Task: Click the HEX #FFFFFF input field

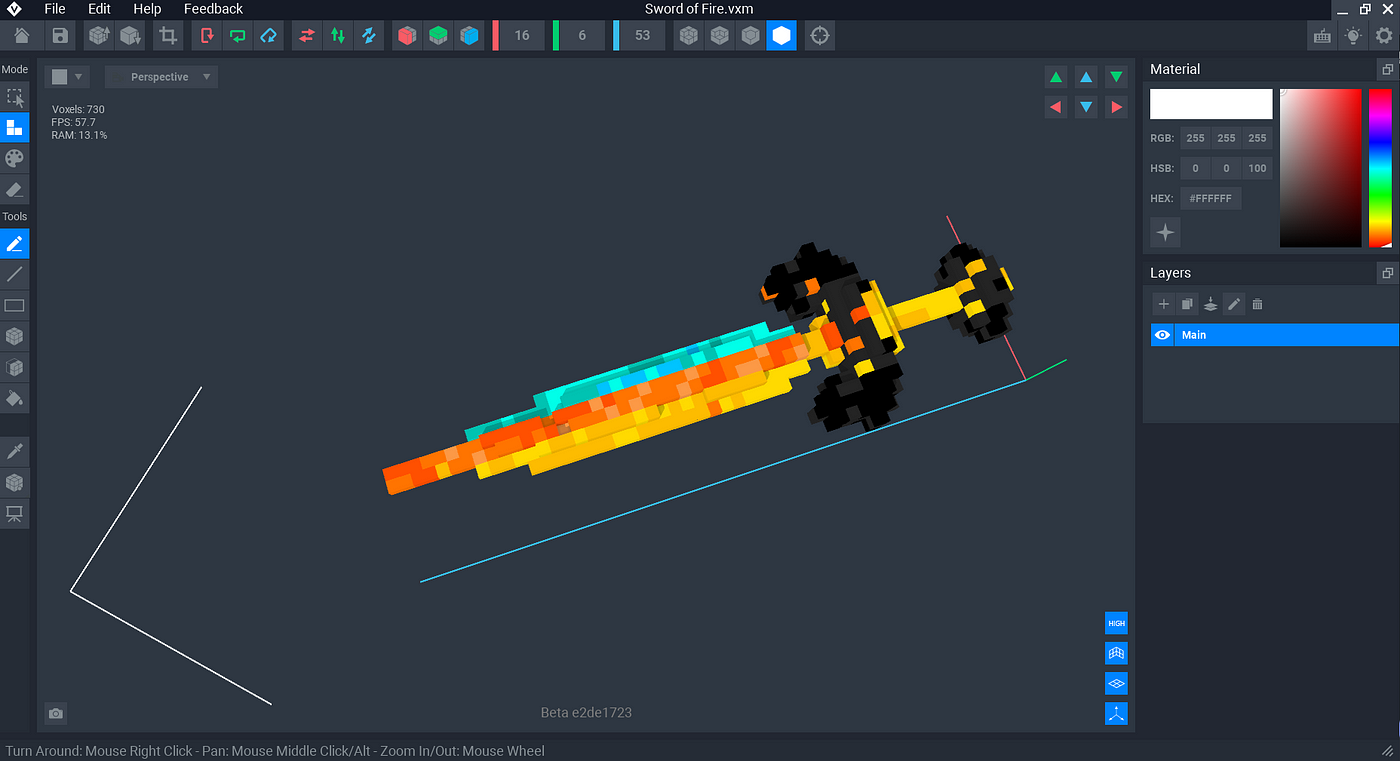Action: point(1211,198)
